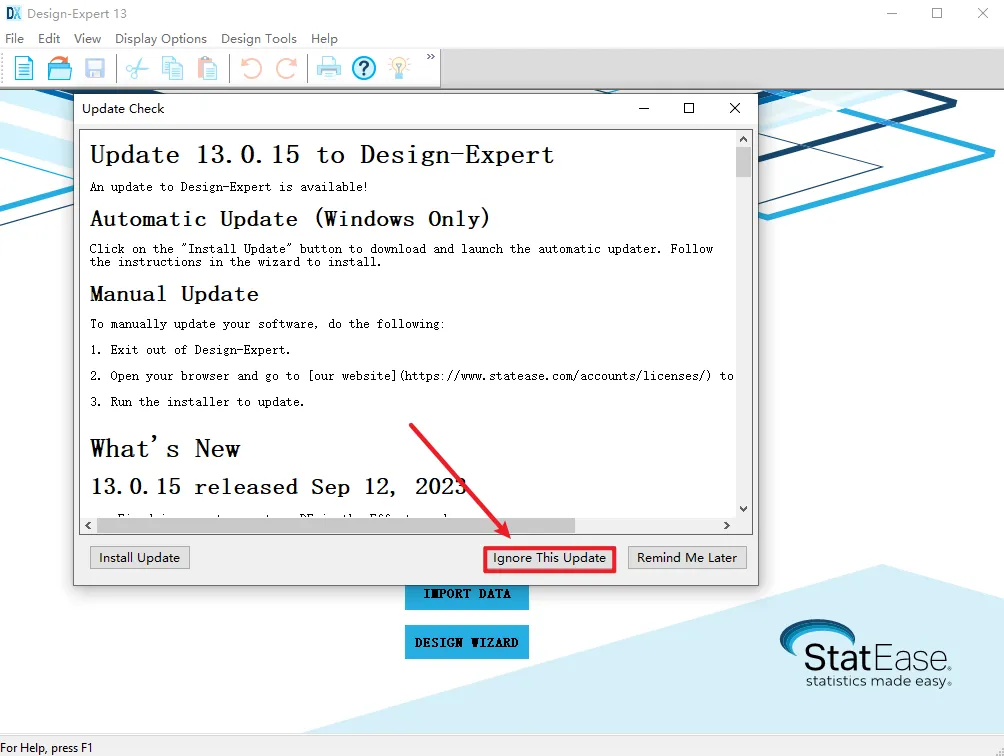
Task: Close the Update Check dialog
Action: click(735, 108)
